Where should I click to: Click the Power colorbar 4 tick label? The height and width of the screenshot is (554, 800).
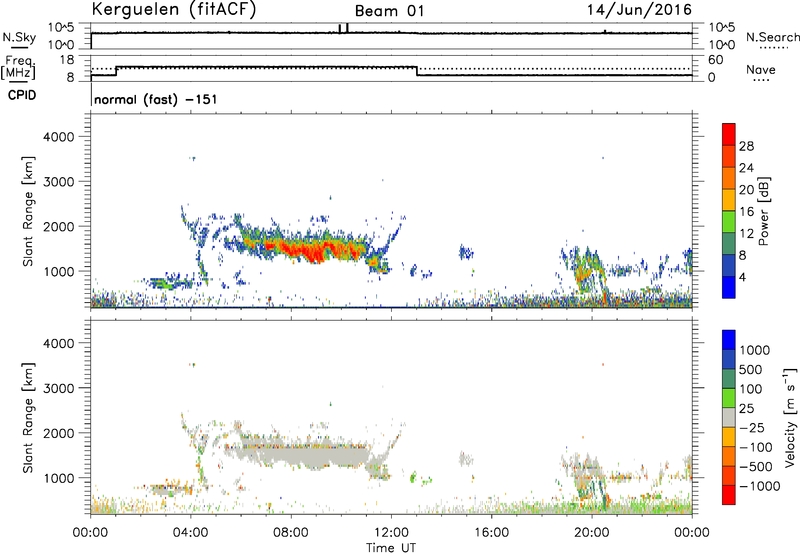click(742, 277)
